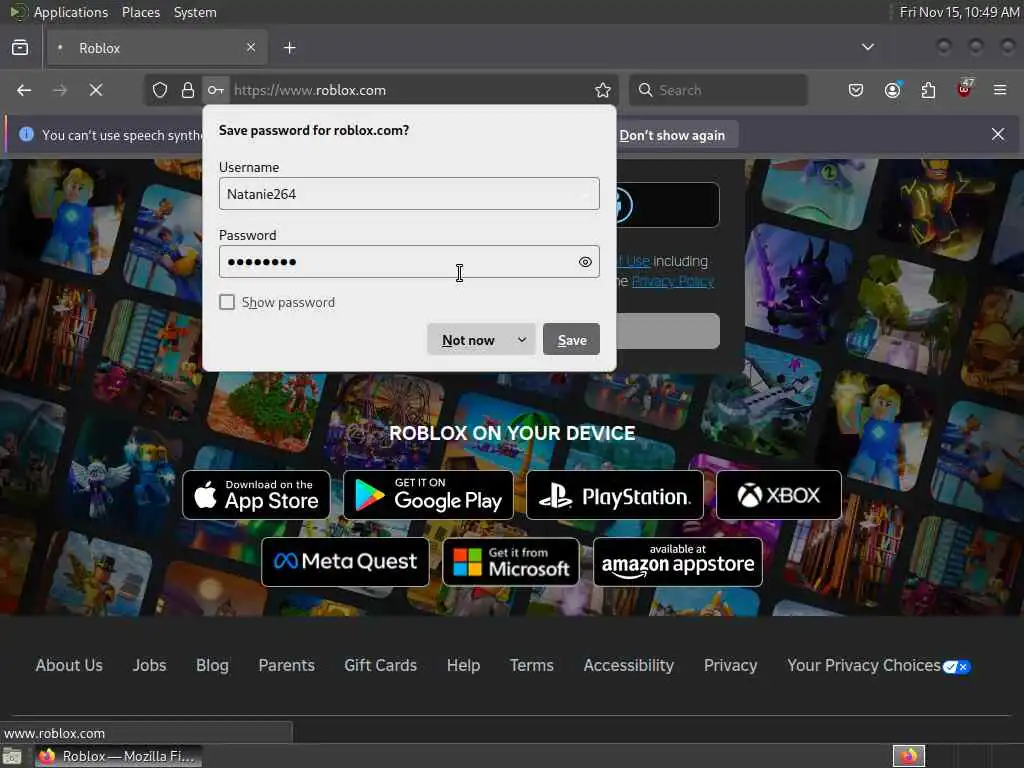The image size is (1024, 768).
Task: Stop loading the page
Action: [96, 90]
